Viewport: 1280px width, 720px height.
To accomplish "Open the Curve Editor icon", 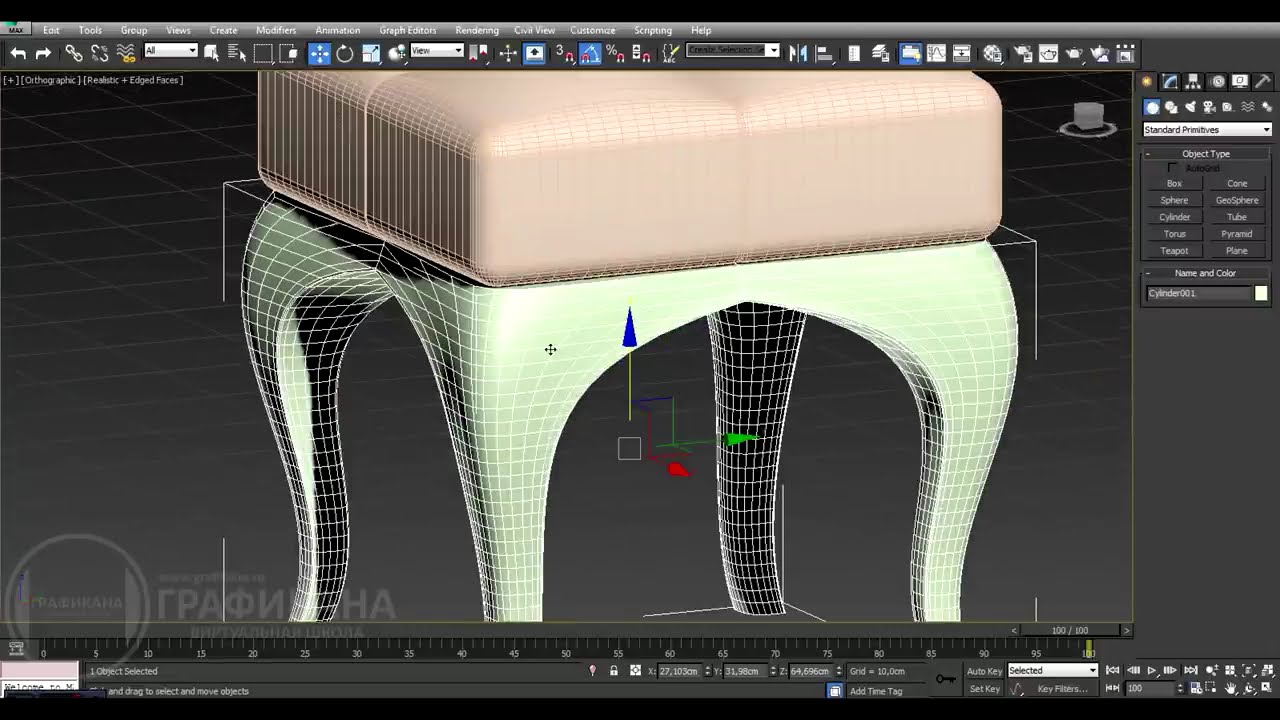I will pos(936,53).
